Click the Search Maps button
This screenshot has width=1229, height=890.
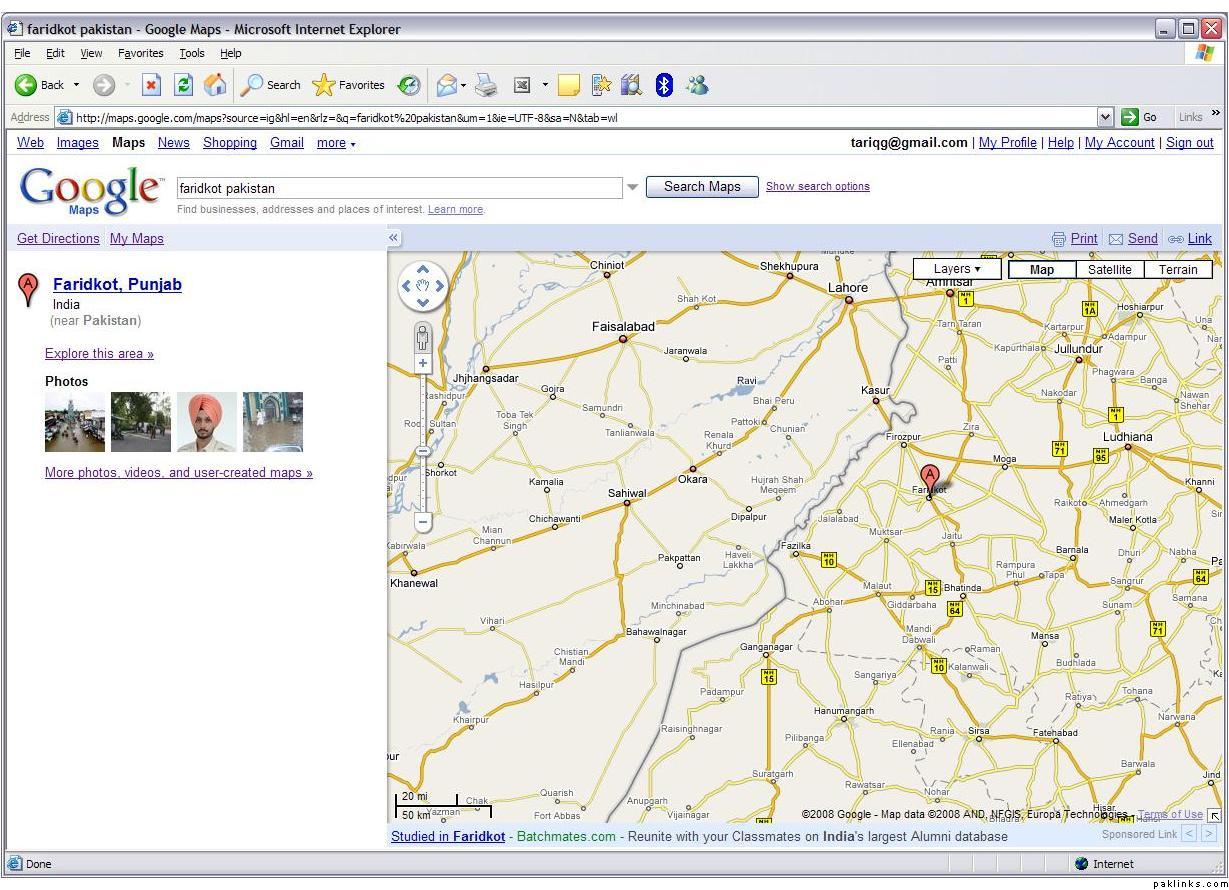tap(702, 187)
